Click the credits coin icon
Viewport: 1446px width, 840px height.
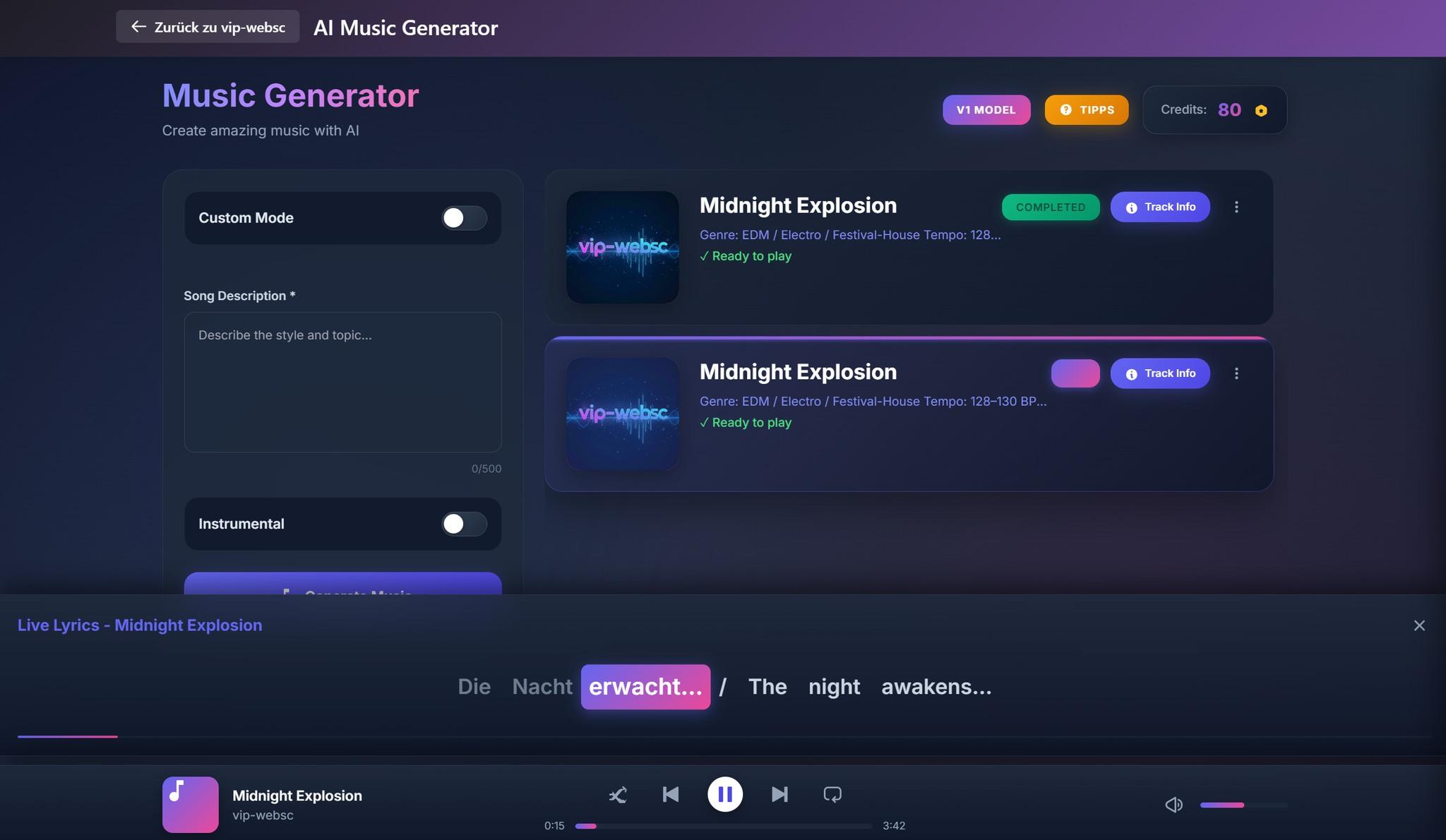coord(1261,111)
